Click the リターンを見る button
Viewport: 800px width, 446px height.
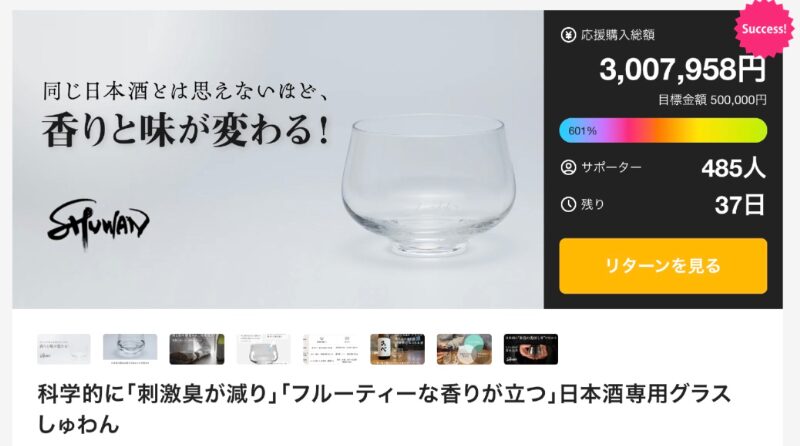[663, 266]
